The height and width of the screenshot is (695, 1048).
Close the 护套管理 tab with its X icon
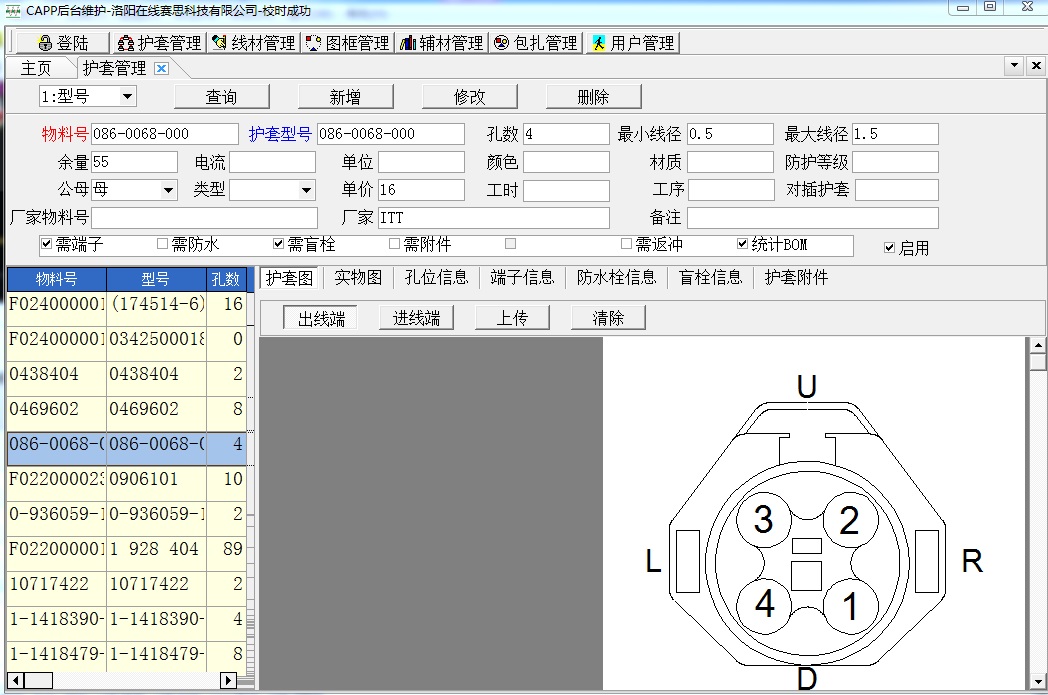[x=161, y=68]
